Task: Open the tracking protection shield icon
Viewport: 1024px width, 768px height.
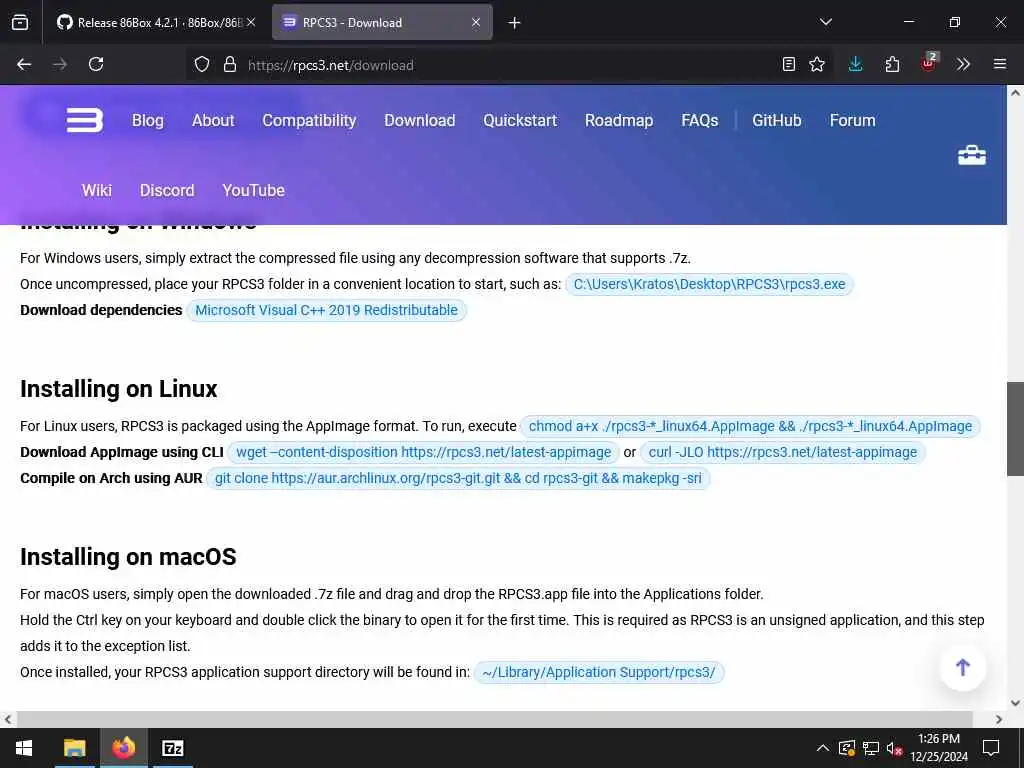Action: tap(202, 65)
